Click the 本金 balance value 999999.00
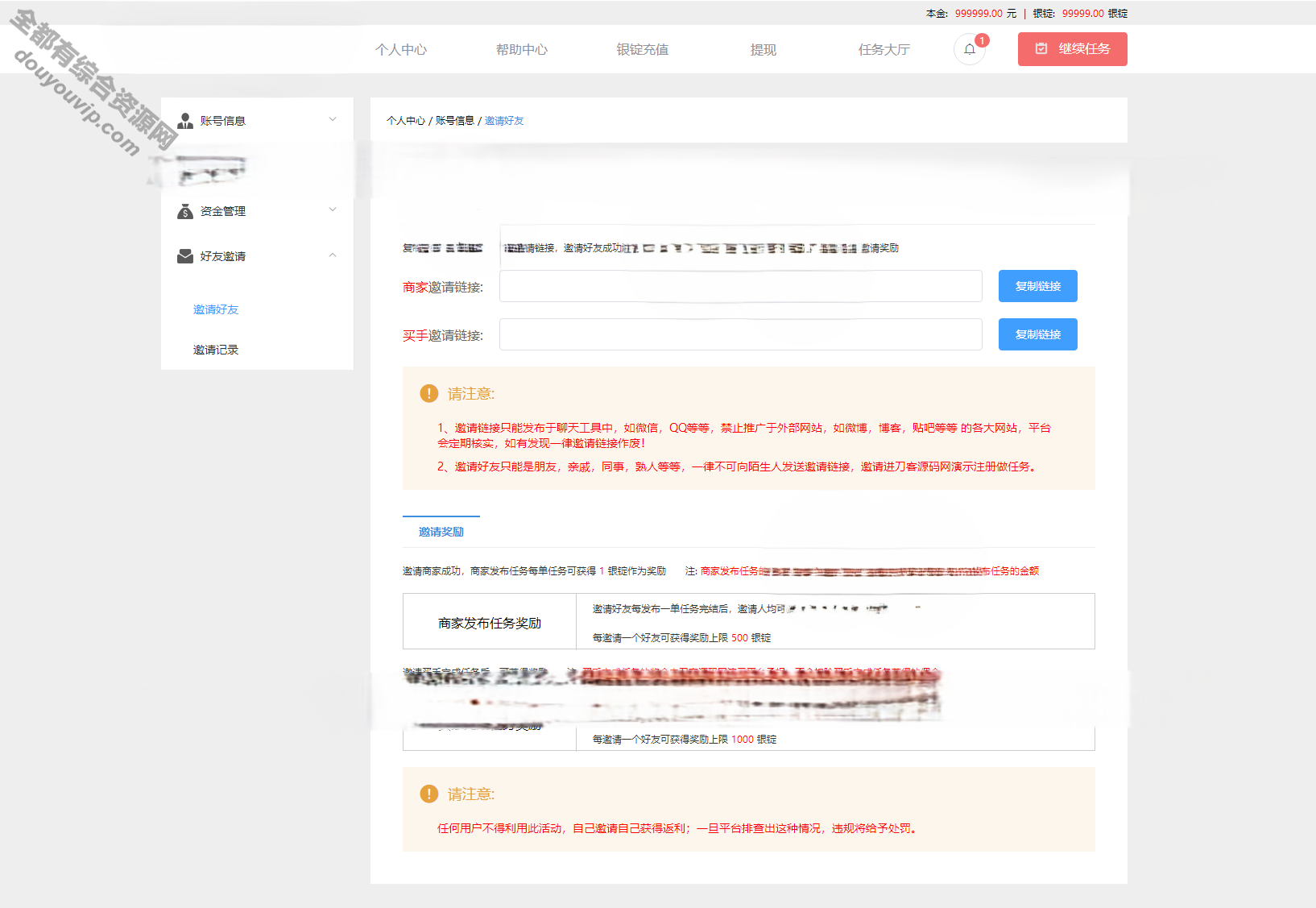 tap(979, 14)
